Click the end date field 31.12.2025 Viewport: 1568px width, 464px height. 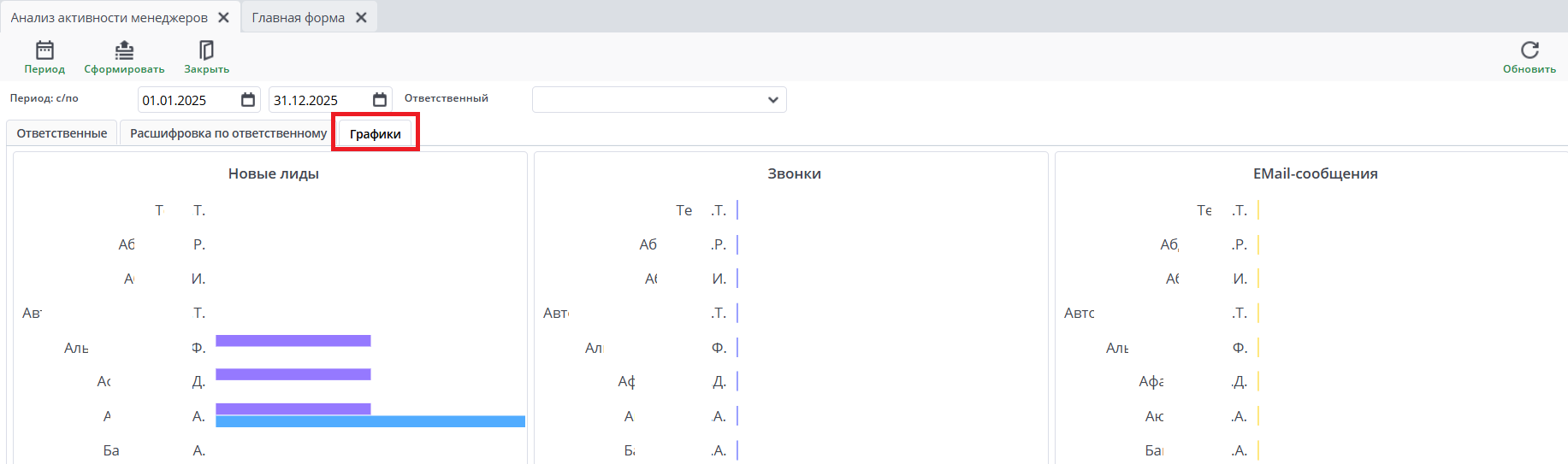318,100
